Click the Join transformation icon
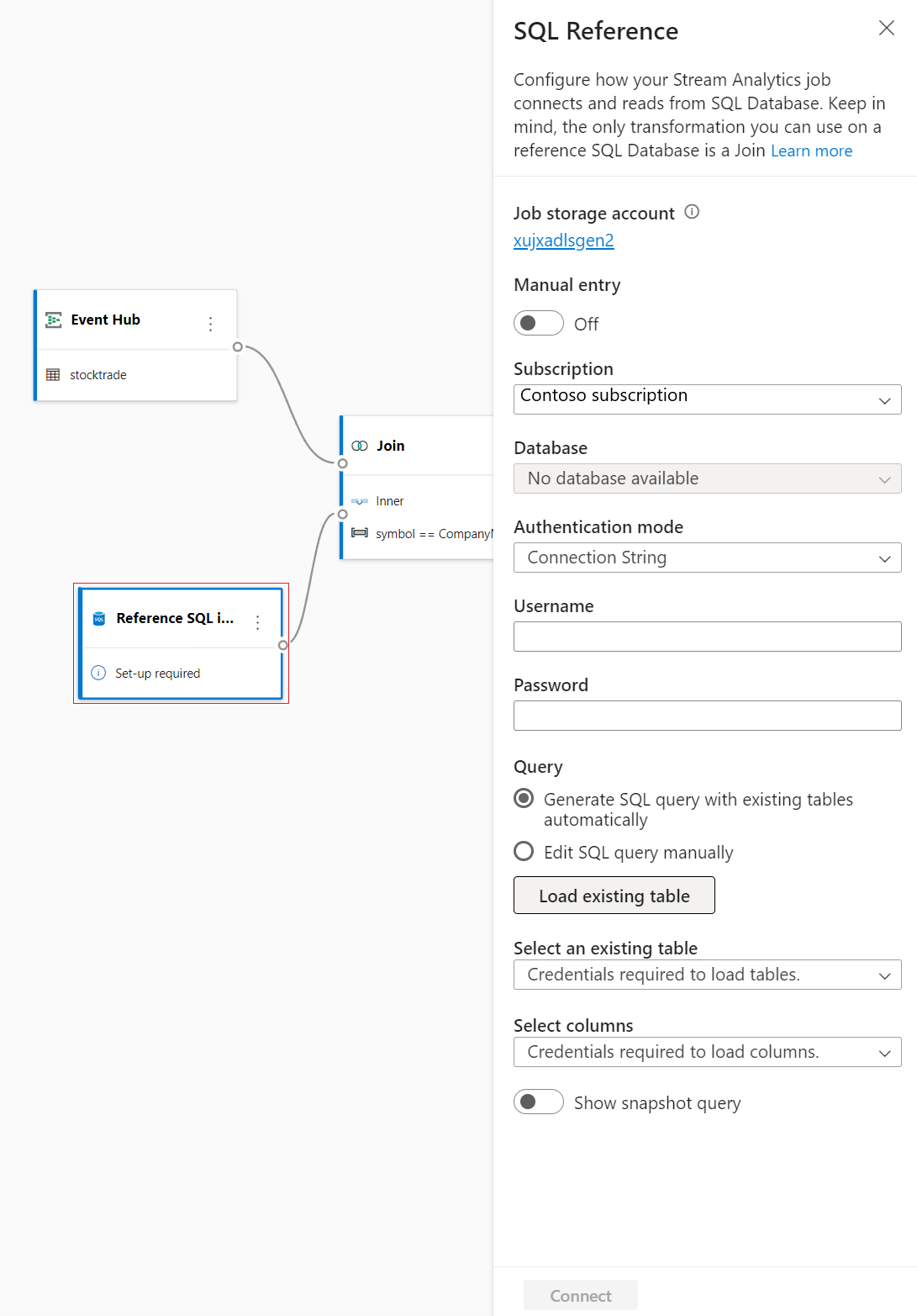 (360, 446)
